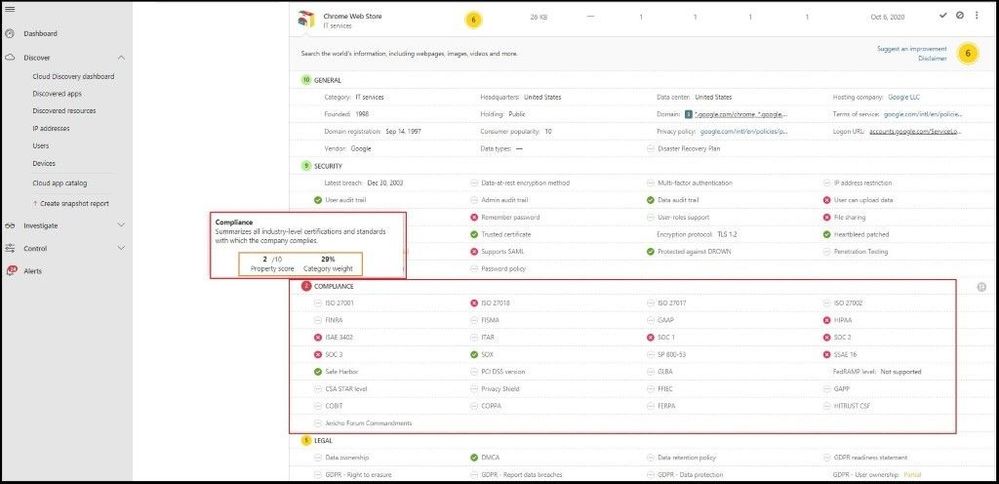
Task: Click the Security score 9 badge
Action: [x=306, y=166]
